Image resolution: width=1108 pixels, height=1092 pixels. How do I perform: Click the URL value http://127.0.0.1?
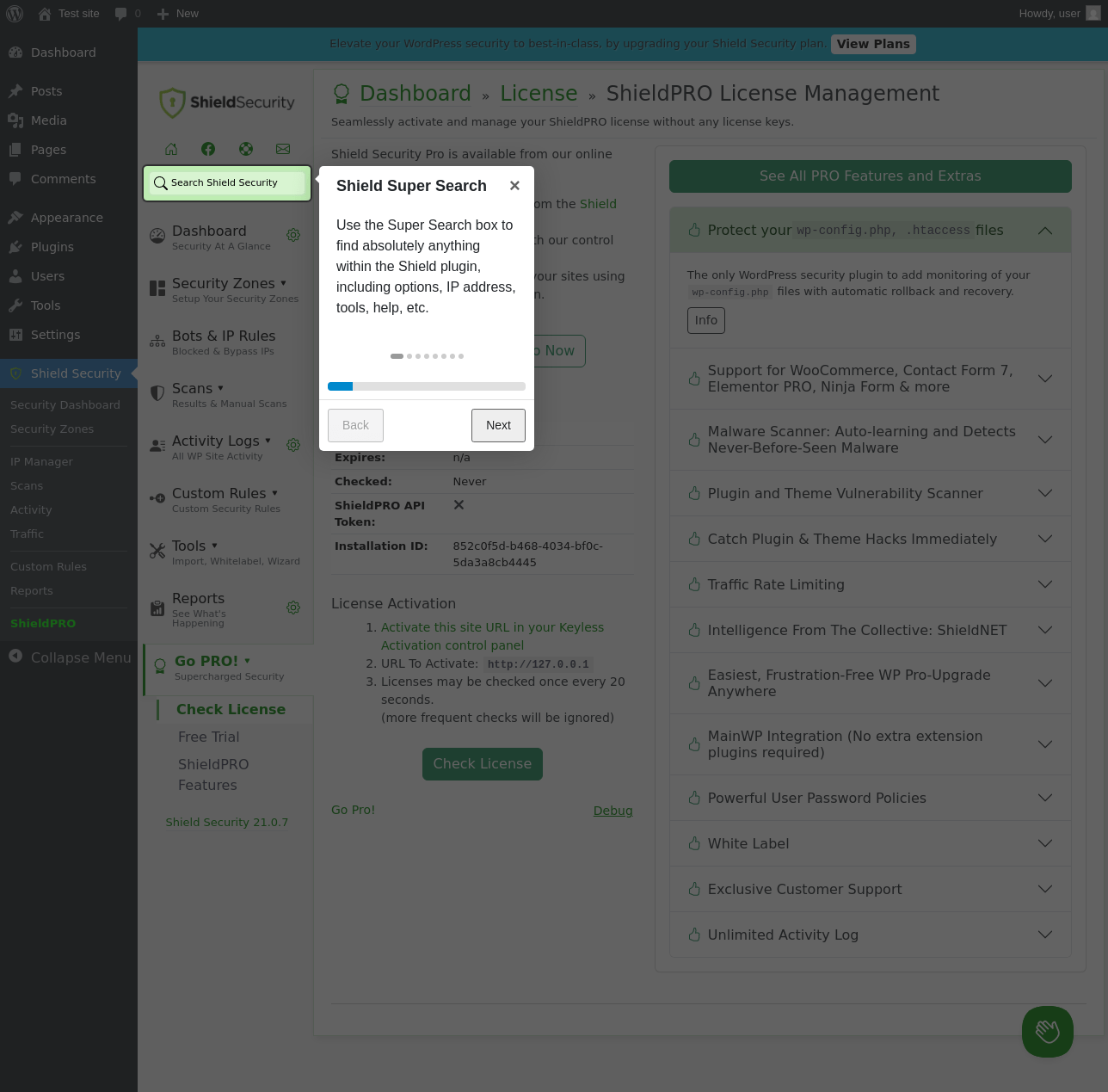539,664
